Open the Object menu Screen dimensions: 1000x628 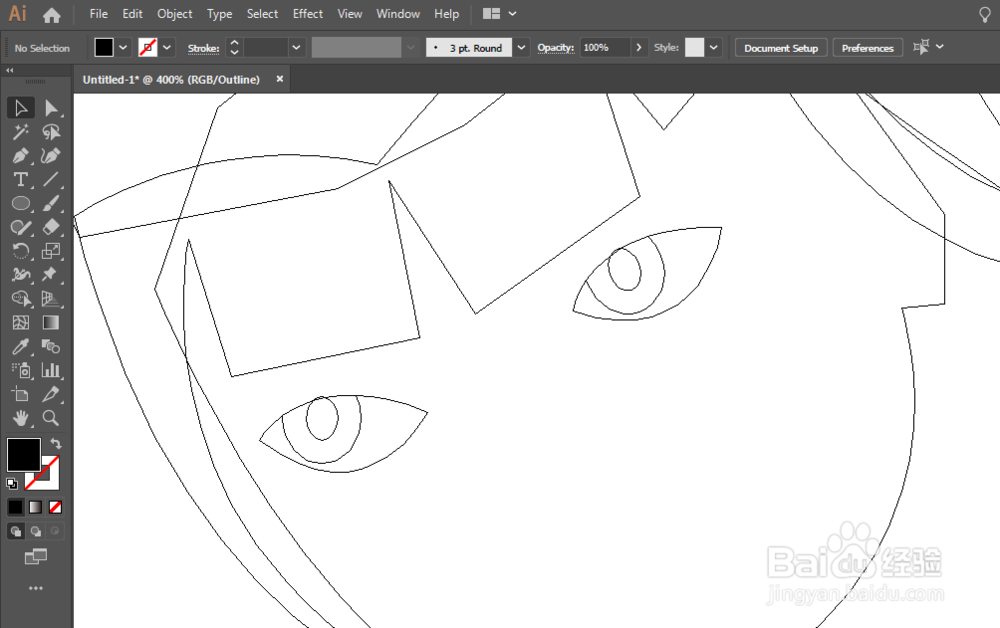(x=175, y=13)
